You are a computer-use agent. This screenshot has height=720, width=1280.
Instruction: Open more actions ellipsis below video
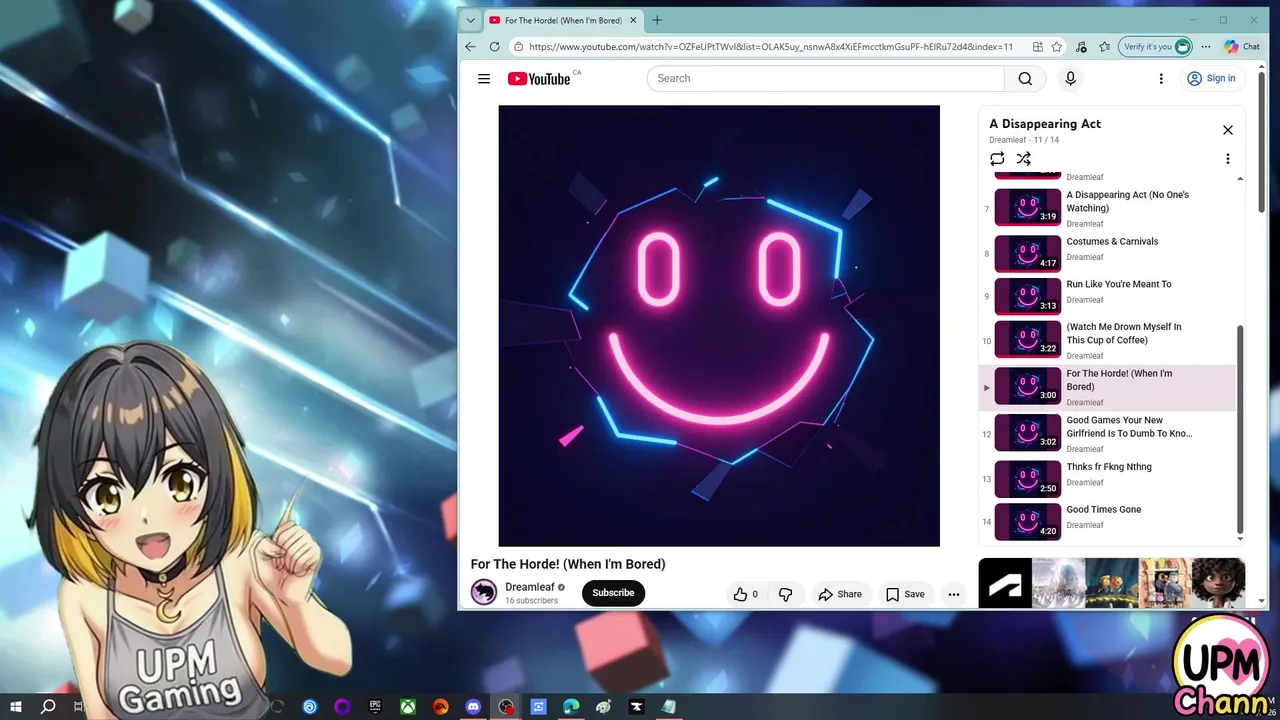tap(954, 594)
